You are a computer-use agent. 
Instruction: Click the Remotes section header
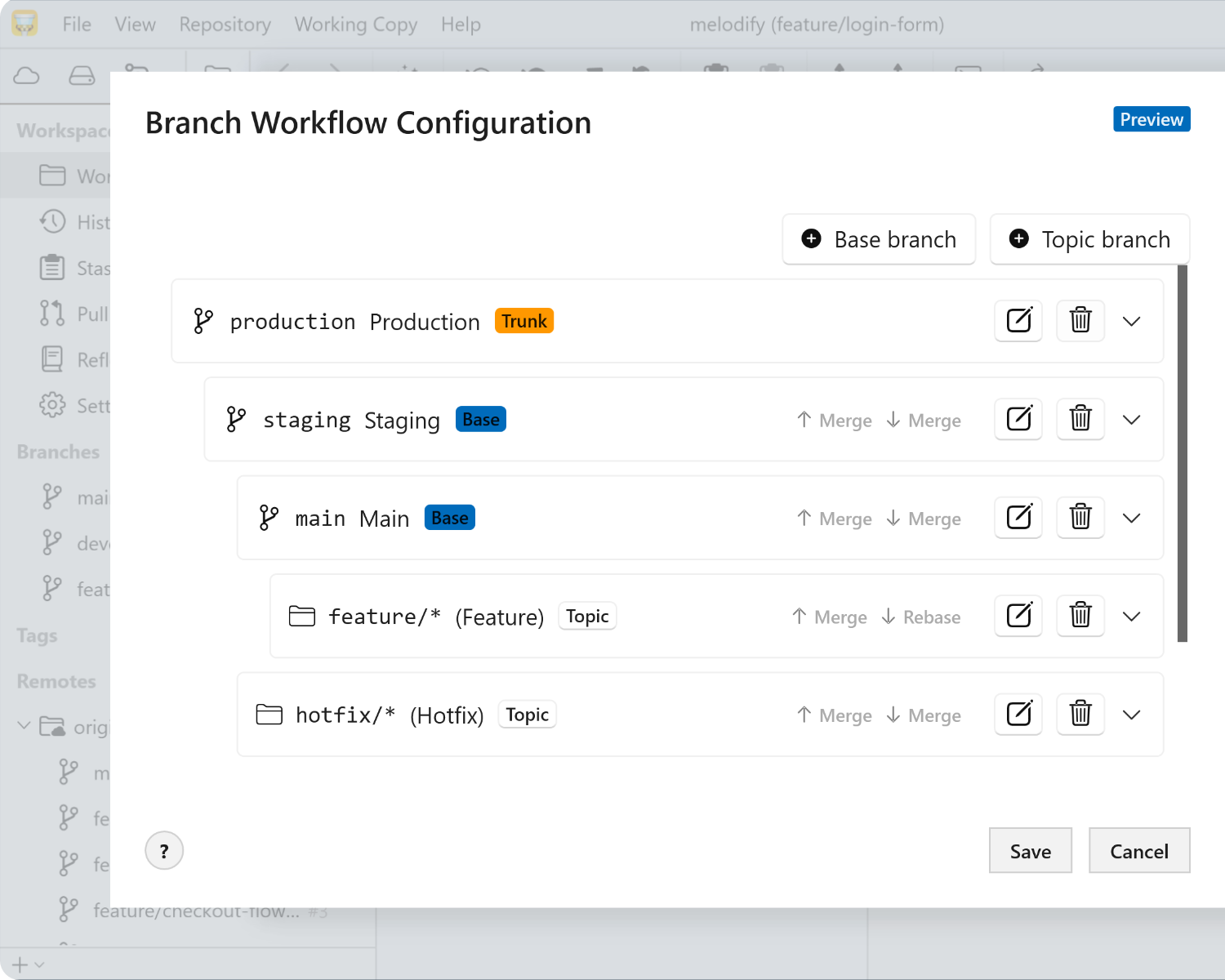56,681
